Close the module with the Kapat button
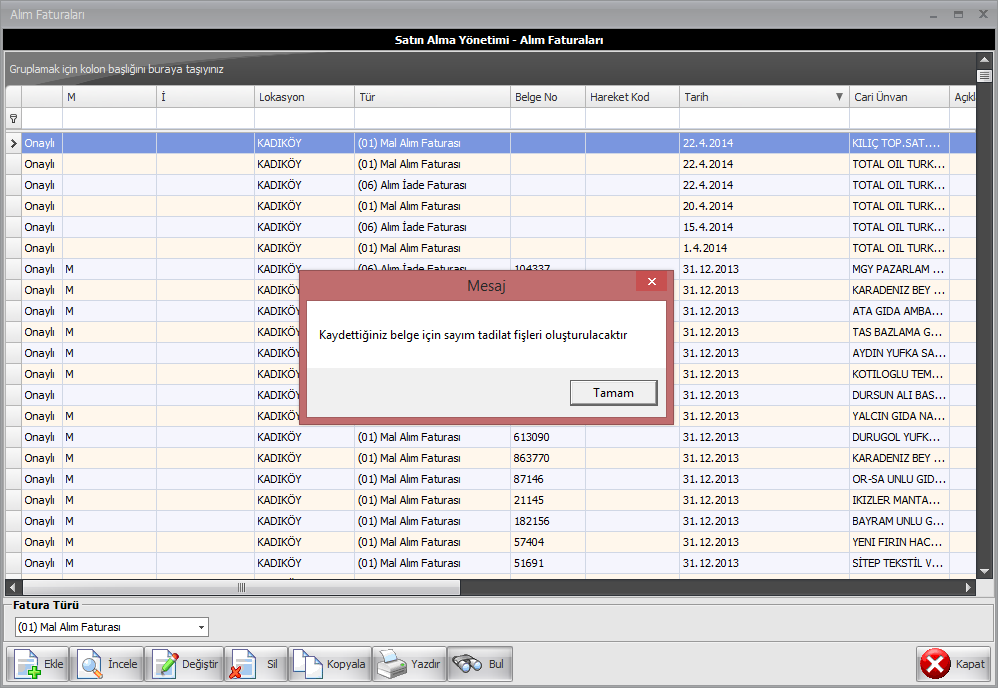Viewport: 998px width, 688px height. coord(953,664)
